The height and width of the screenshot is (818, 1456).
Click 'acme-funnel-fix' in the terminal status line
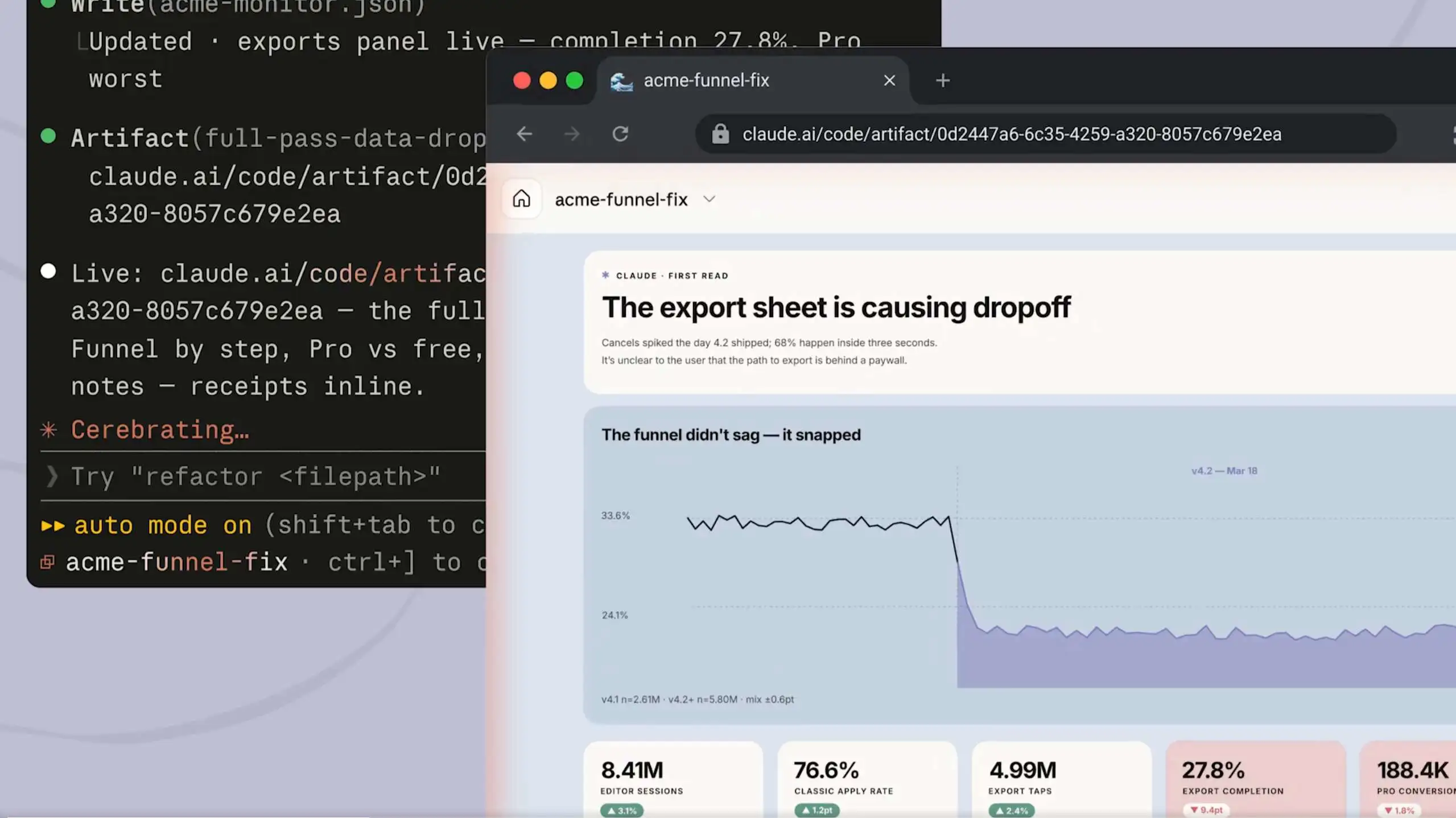tap(177, 562)
